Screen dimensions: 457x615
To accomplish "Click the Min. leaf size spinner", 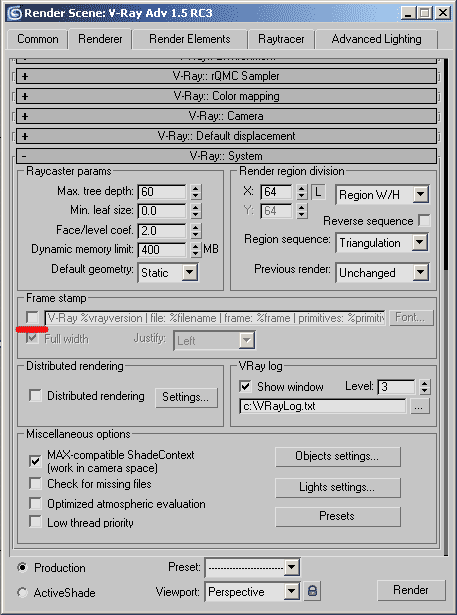I will click(x=196, y=211).
